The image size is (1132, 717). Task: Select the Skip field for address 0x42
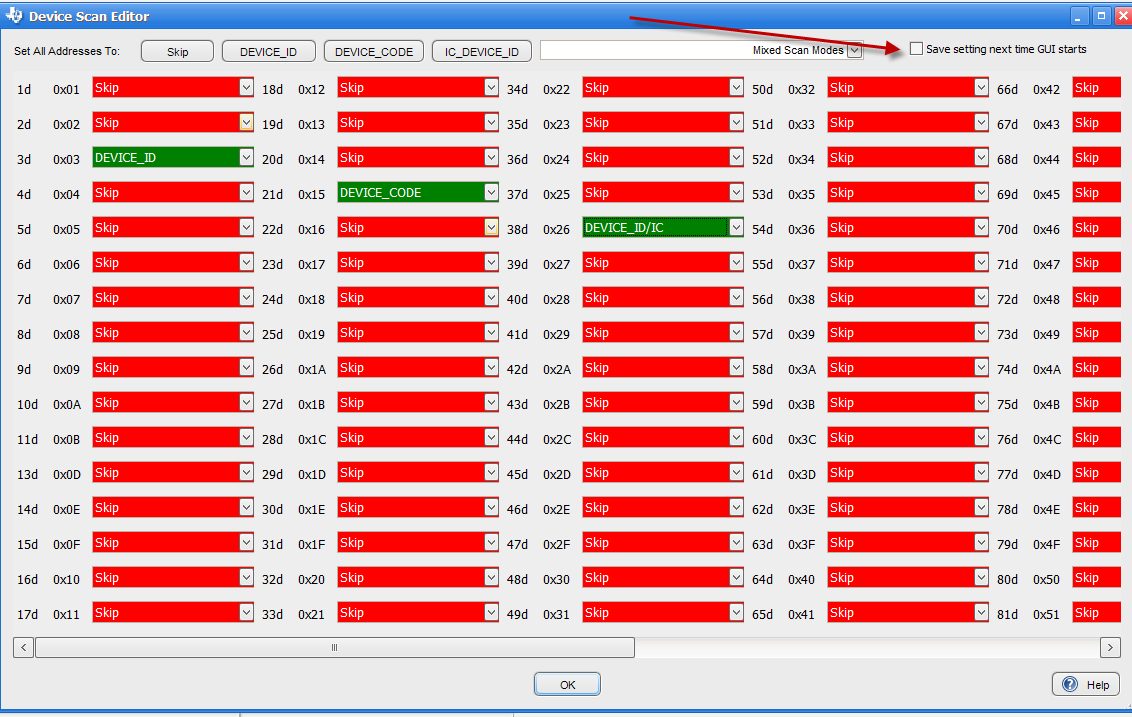1096,87
